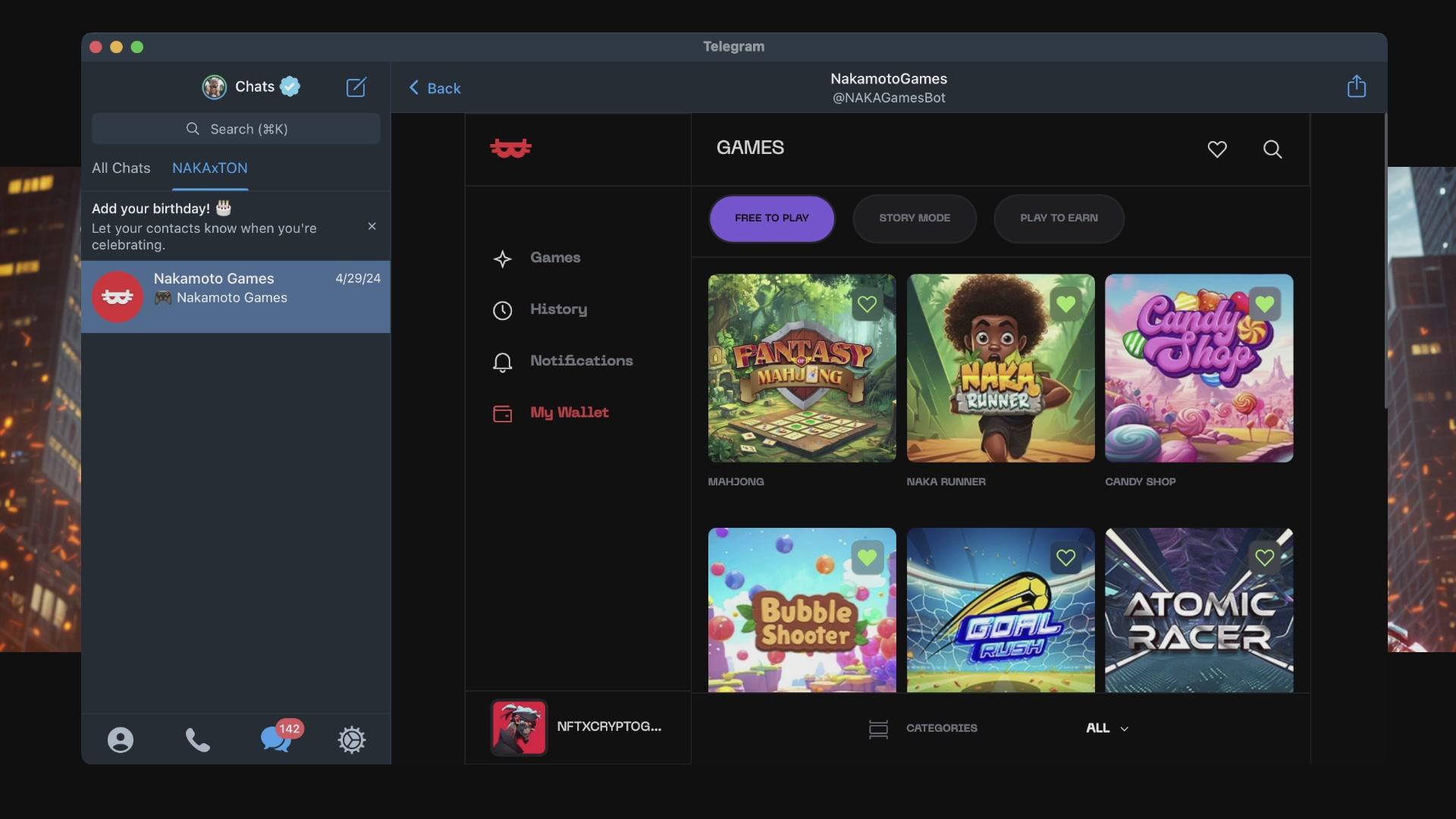Click the CANDY SHOP title text
Image resolution: width=1456 pixels, height=819 pixels.
(x=1140, y=482)
